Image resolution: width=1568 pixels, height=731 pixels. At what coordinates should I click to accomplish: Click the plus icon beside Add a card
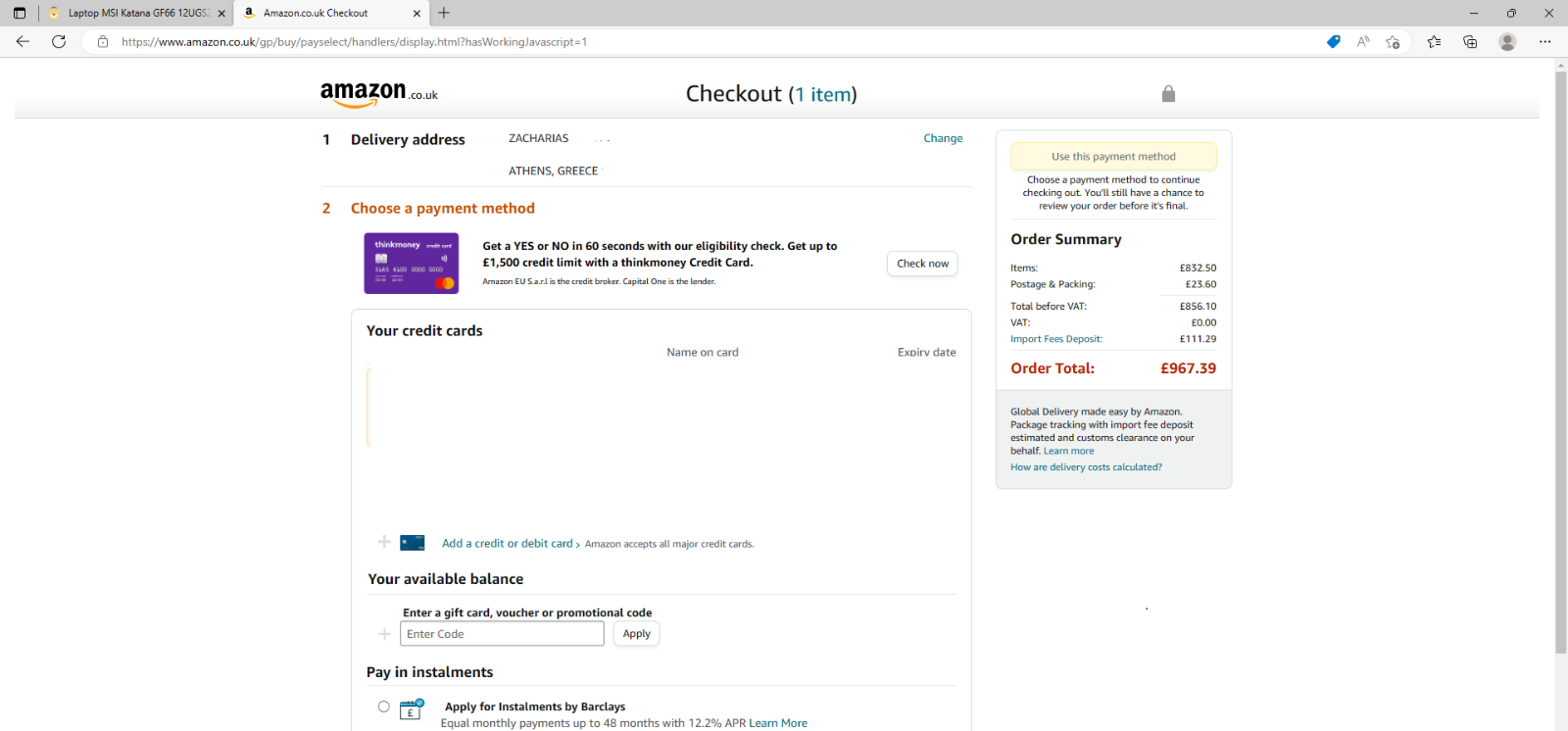point(384,542)
